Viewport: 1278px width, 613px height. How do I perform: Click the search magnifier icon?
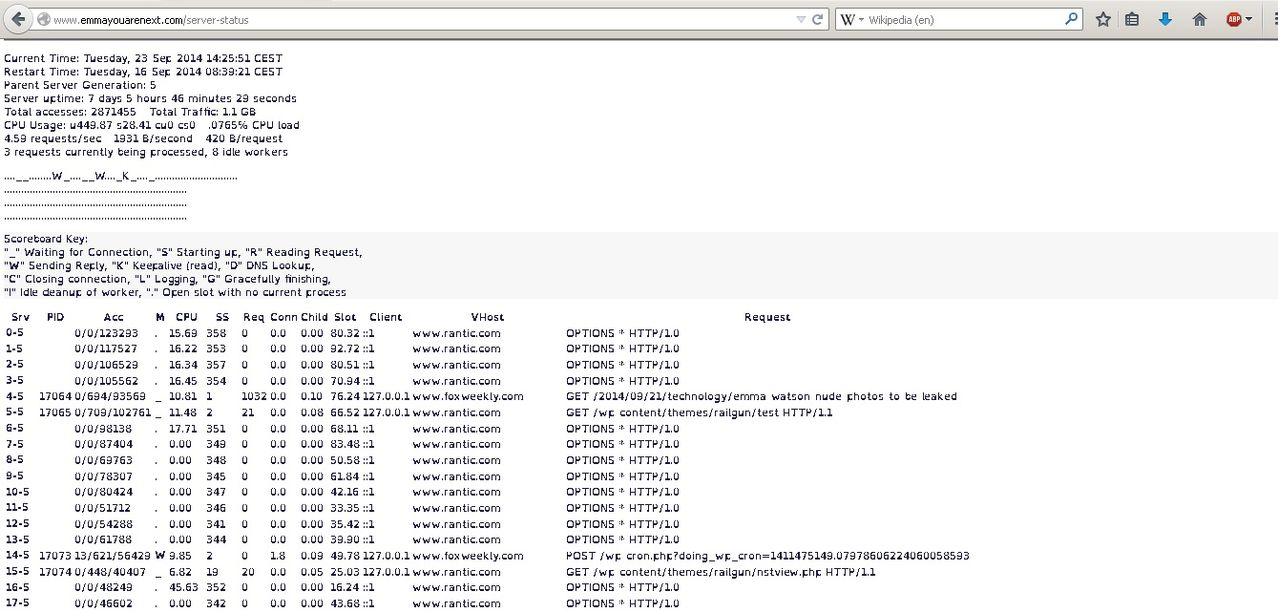click(x=1072, y=19)
